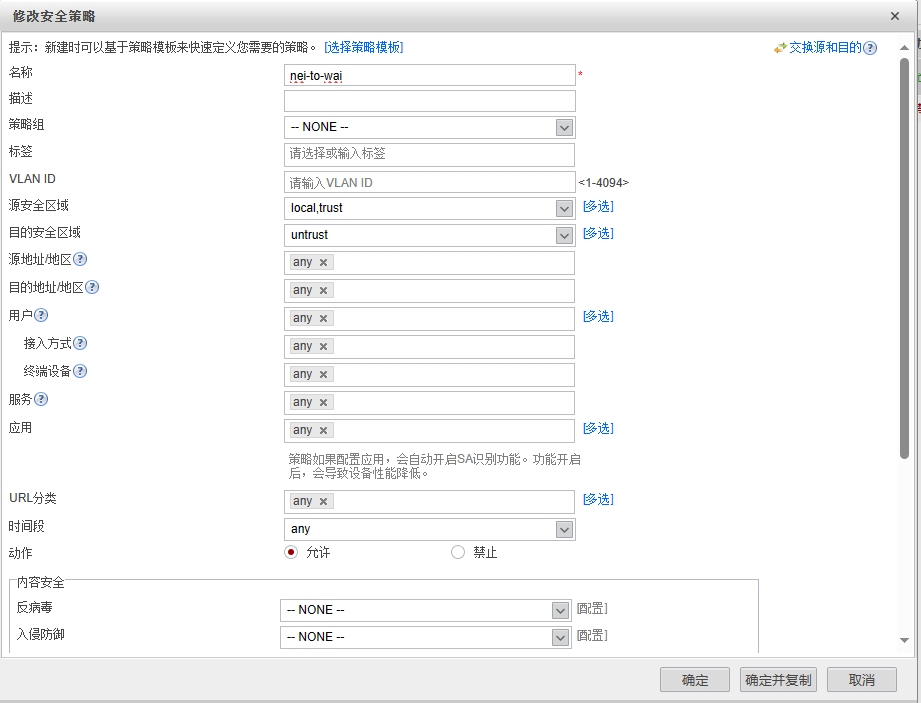Click help icon beside 目的地址/地区

click(92, 287)
